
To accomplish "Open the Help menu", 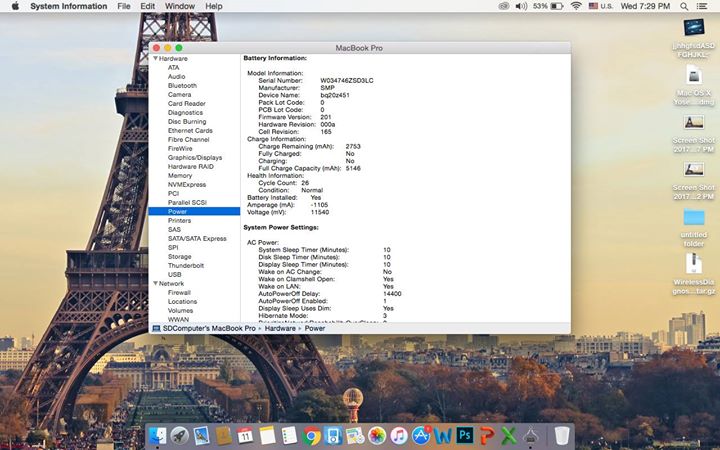I will pyautogui.click(x=214, y=6).
